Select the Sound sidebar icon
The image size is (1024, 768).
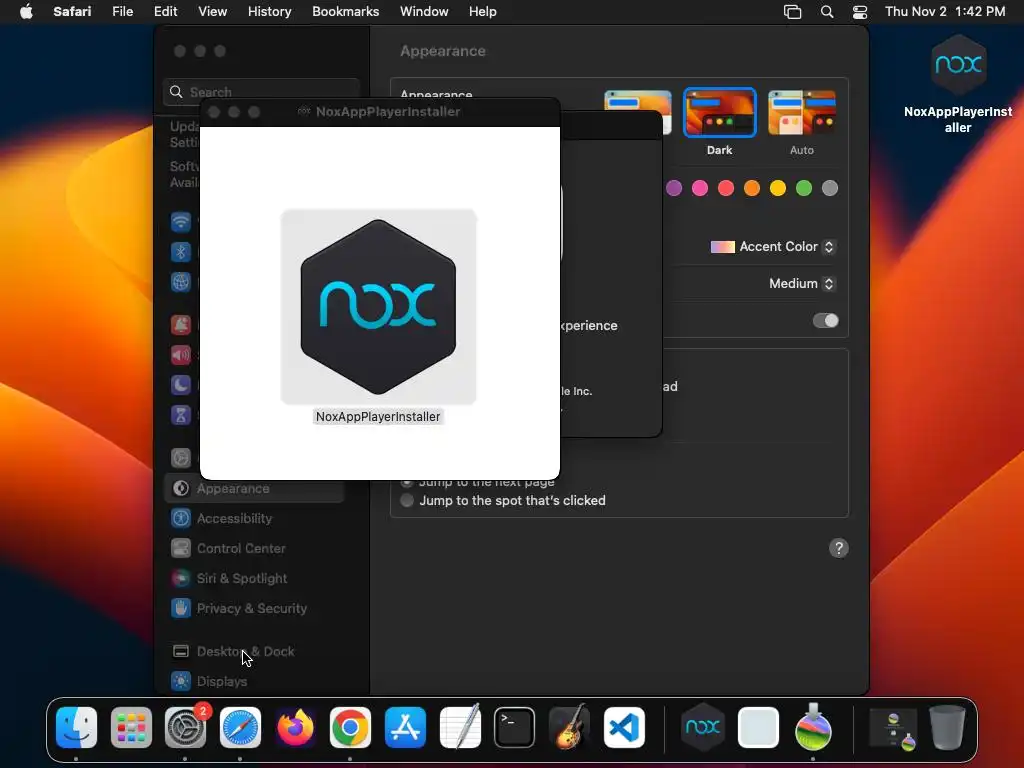coord(181,355)
